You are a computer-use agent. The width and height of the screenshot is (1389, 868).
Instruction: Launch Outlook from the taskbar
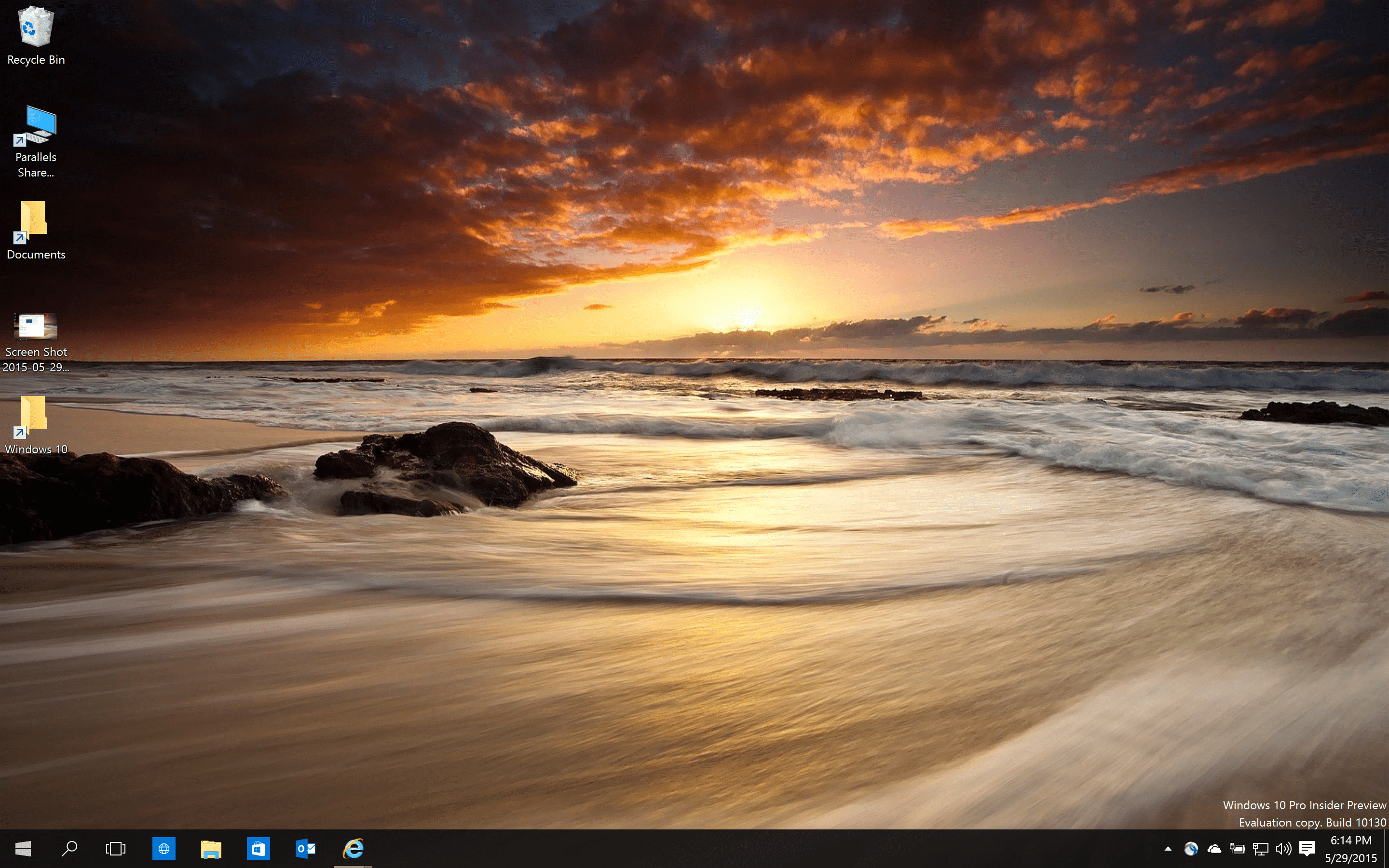(305, 849)
